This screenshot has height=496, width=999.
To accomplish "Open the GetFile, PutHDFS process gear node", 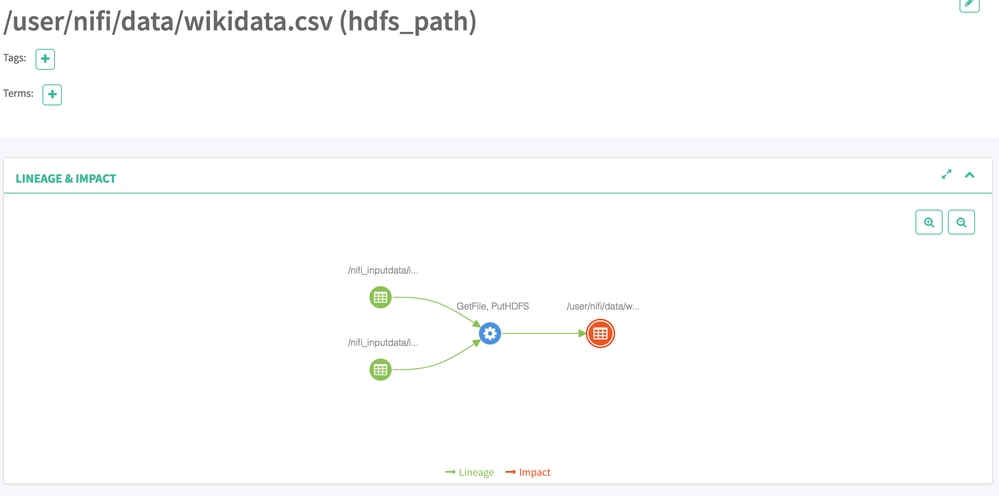I will 489,333.
